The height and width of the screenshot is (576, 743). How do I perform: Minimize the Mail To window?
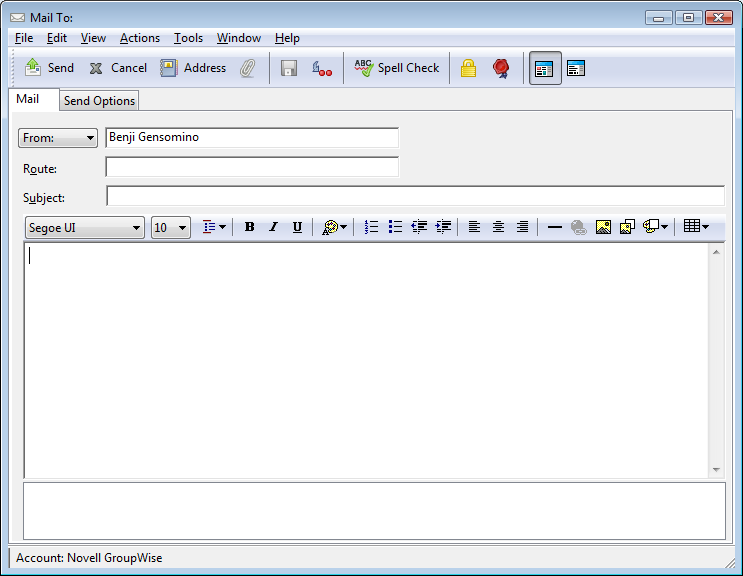(x=658, y=18)
